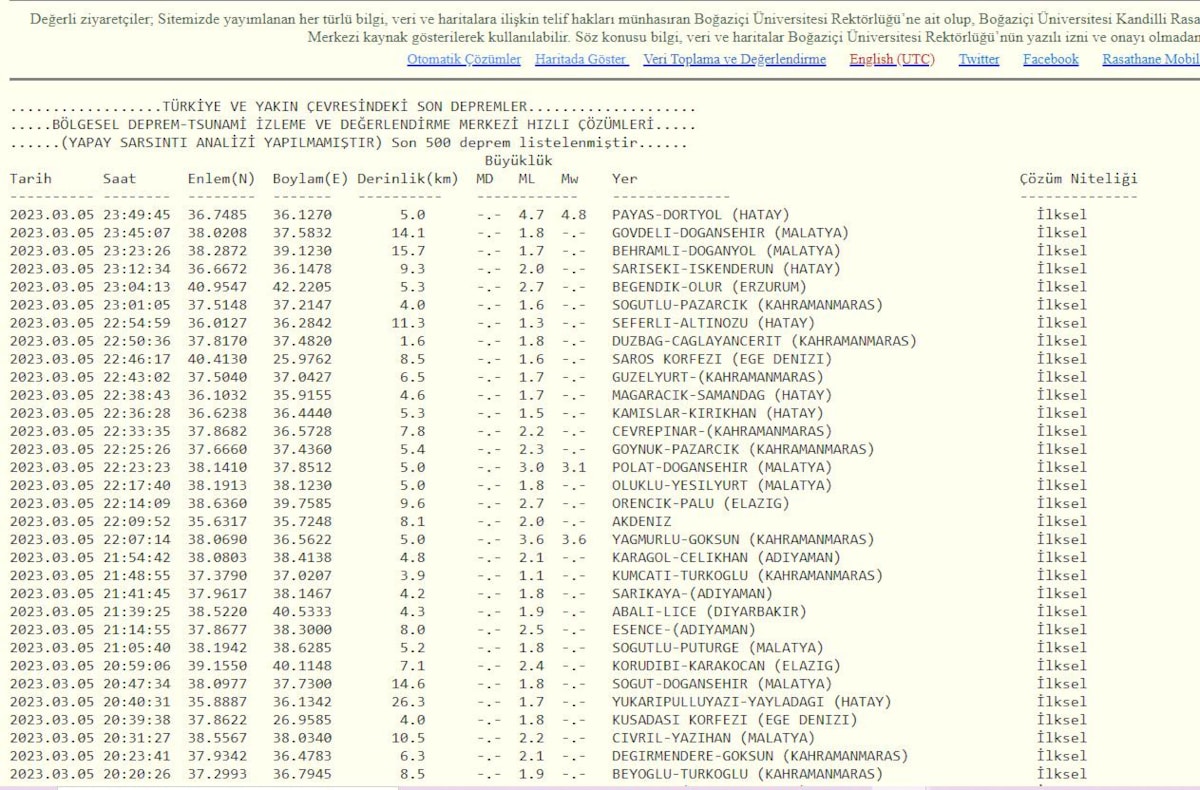This screenshot has width=1200, height=790.
Task: Click the Büyüklük heading text
Action: (518, 161)
